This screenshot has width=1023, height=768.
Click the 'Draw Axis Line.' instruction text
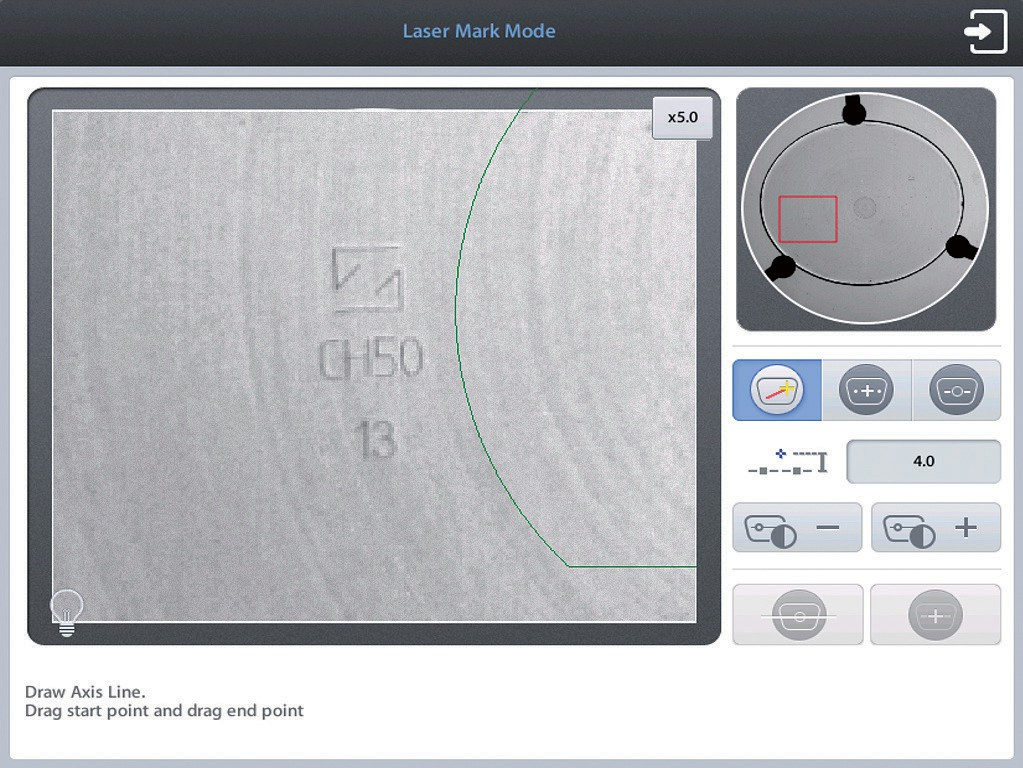click(x=85, y=692)
